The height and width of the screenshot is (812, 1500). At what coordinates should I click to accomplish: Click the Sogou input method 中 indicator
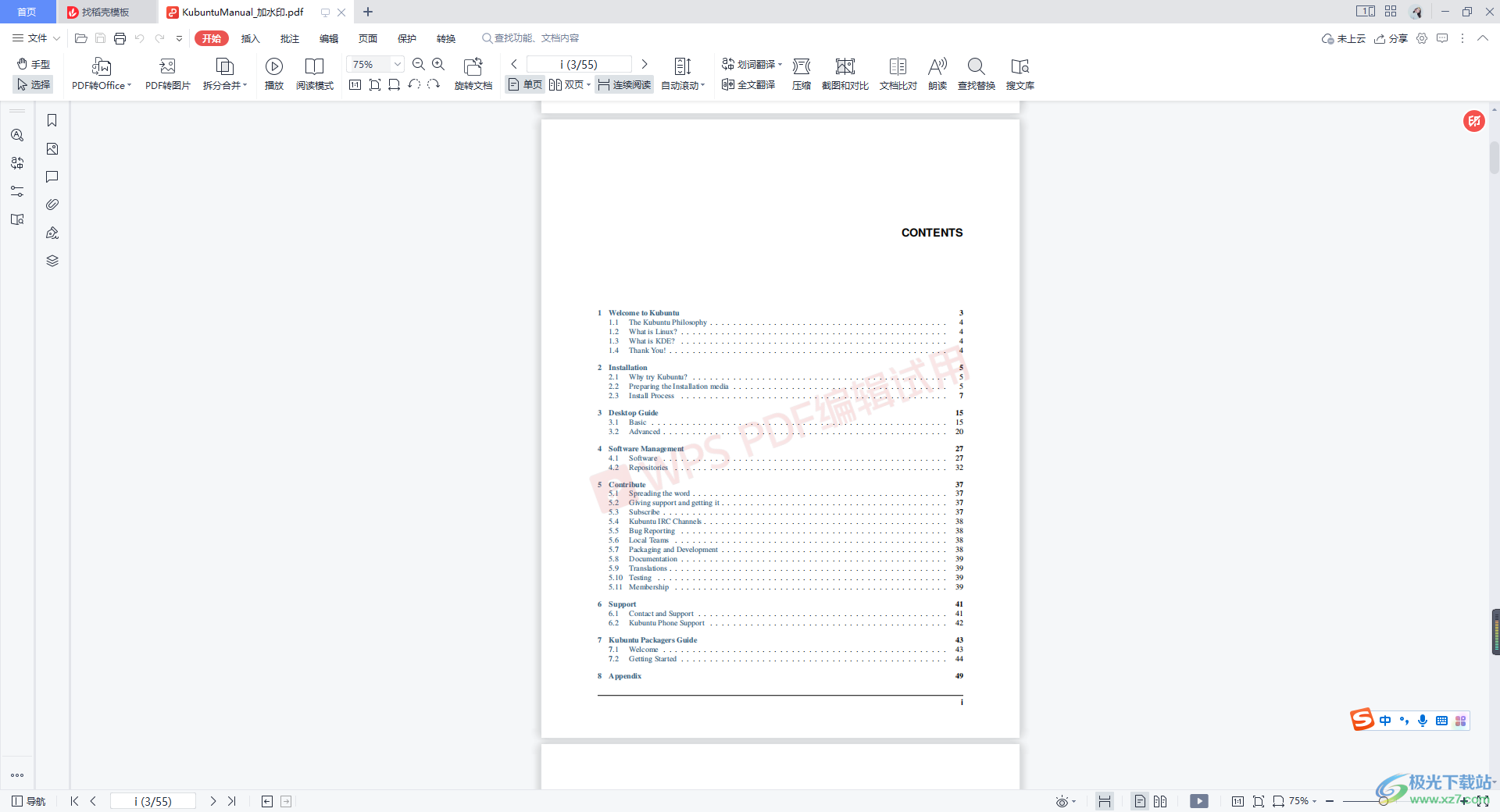pyautogui.click(x=1385, y=720)
